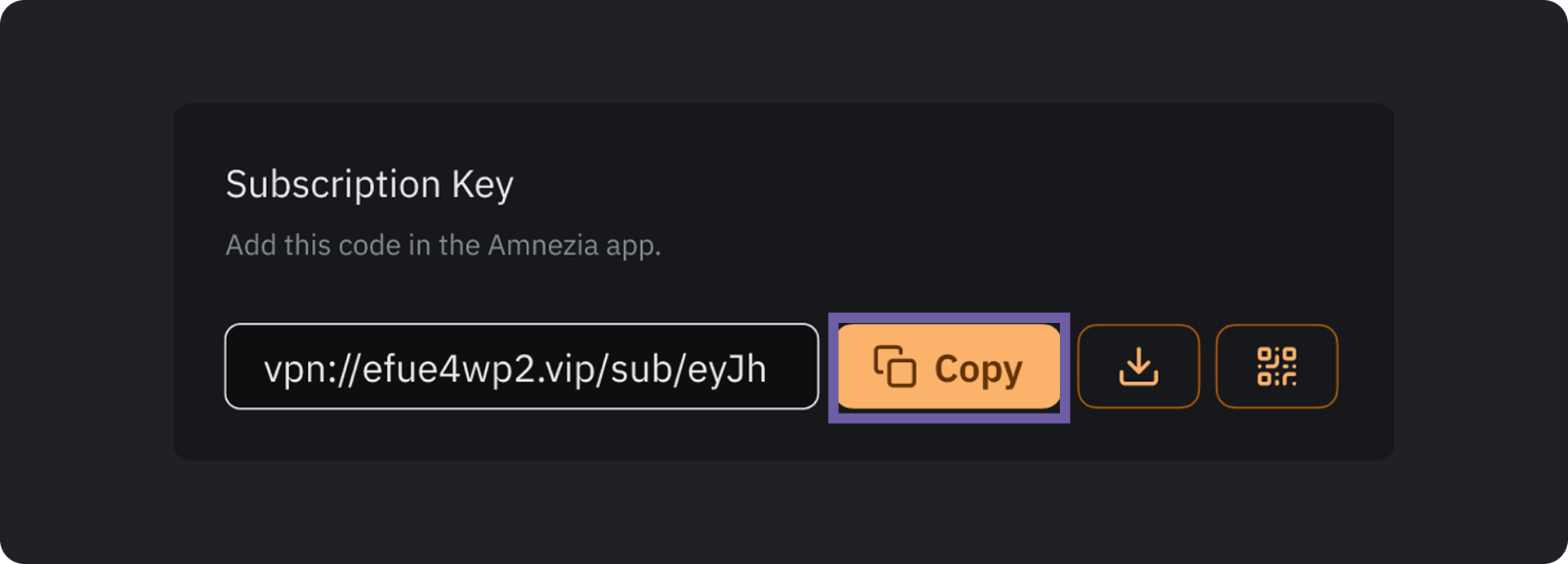Click the downward arrow tray icon
The height and width of the screenshot is (564, 1568).
[1138, 367]
